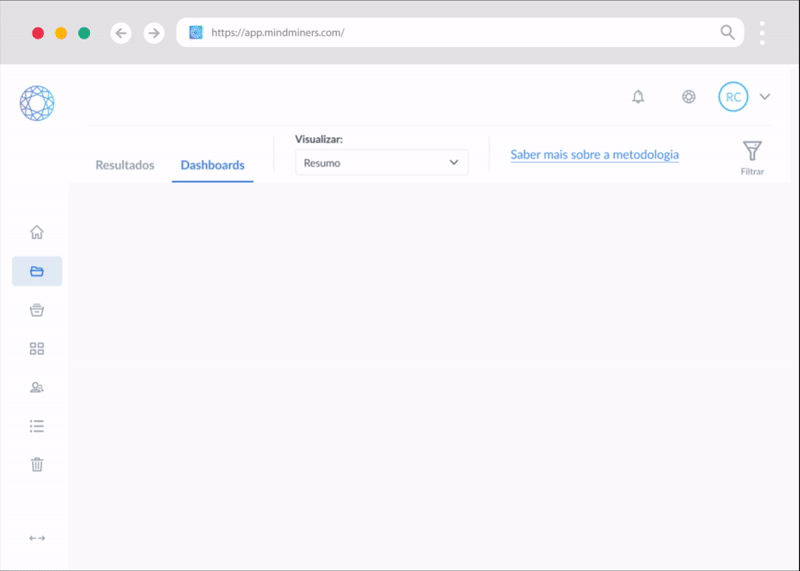Viewport: 800px width, 571px height.
Task: Open the shopping basket icon in the sidebar
Action: pyautogui.click(x=37, y=310)
